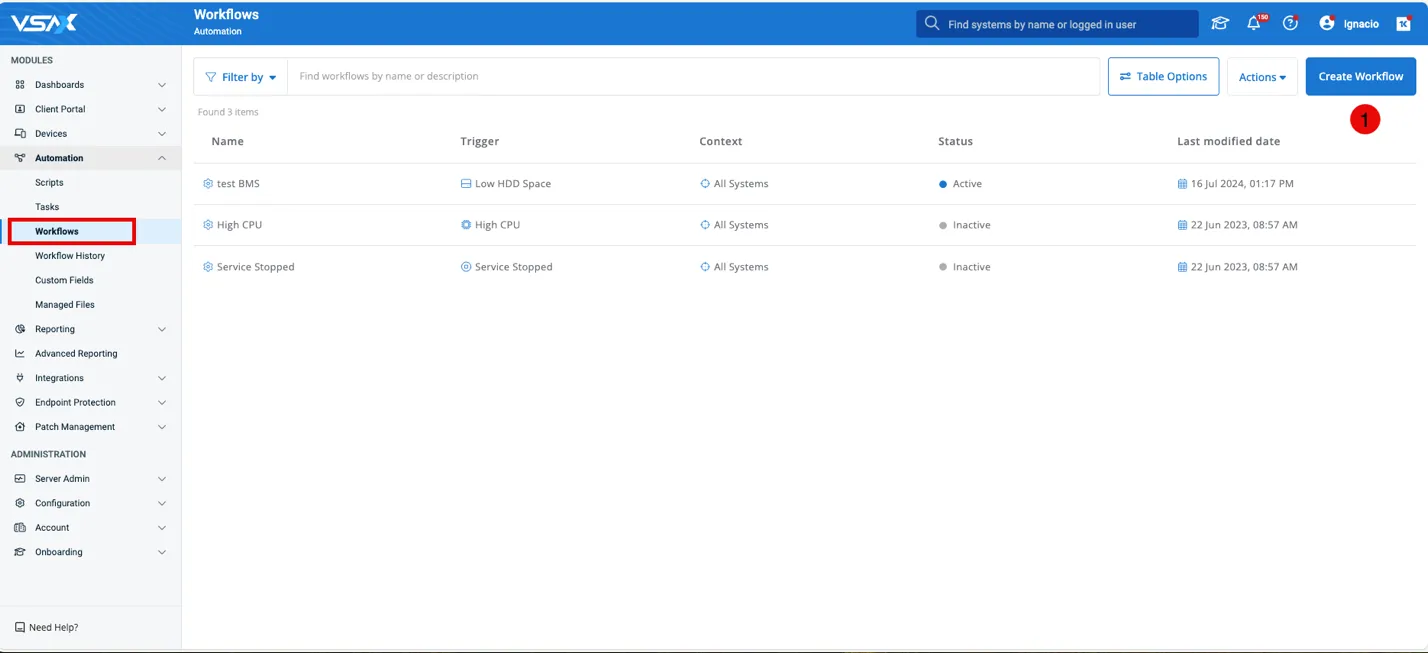This screenshot has width=1428, height=653.
Task: Click the Need Help chat icon
Action: point(20,627)
